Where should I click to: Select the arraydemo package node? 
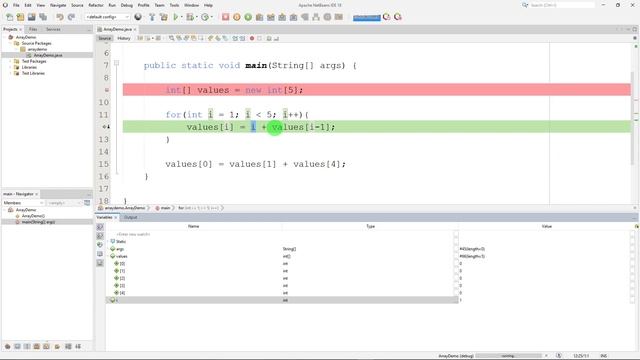(37, 49)
